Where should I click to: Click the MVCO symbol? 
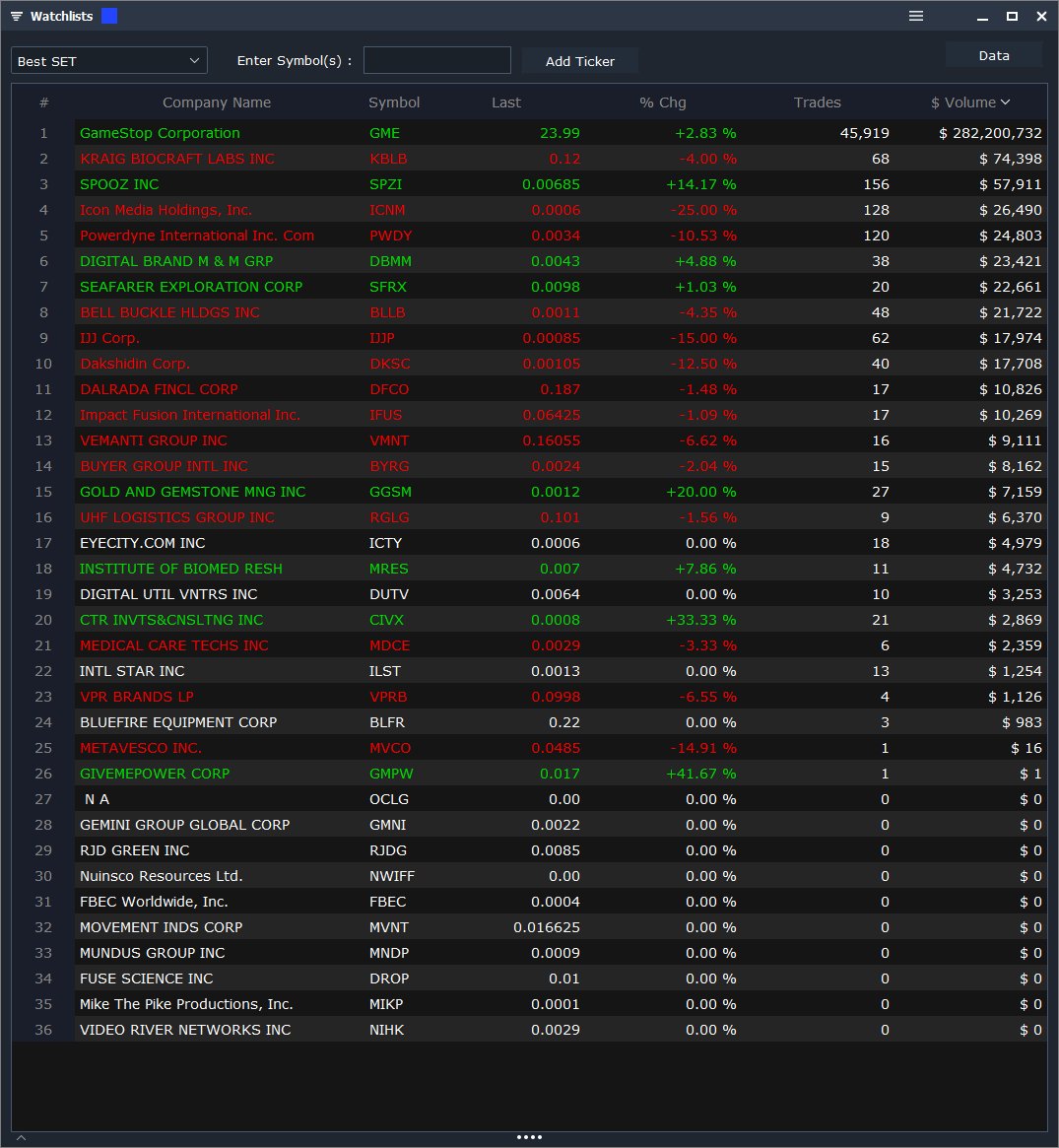pyautogui.click(x=390, y=748)
